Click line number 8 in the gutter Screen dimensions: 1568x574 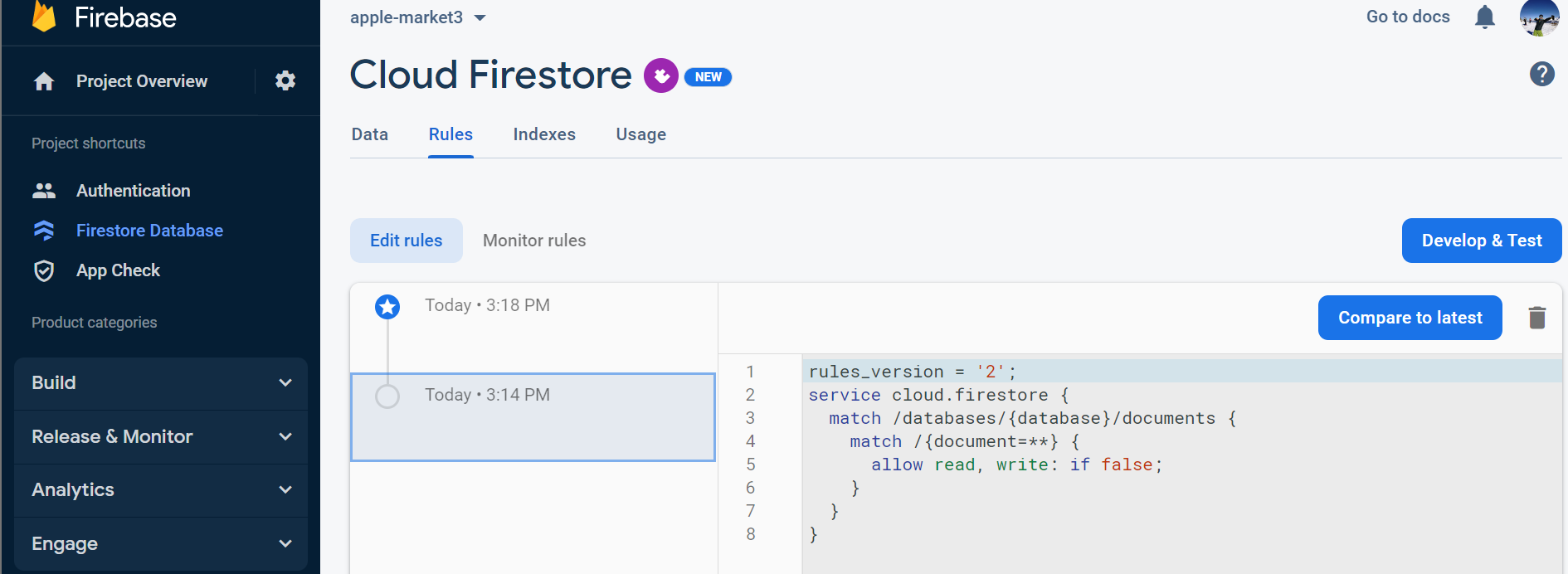tap(751, 534)
